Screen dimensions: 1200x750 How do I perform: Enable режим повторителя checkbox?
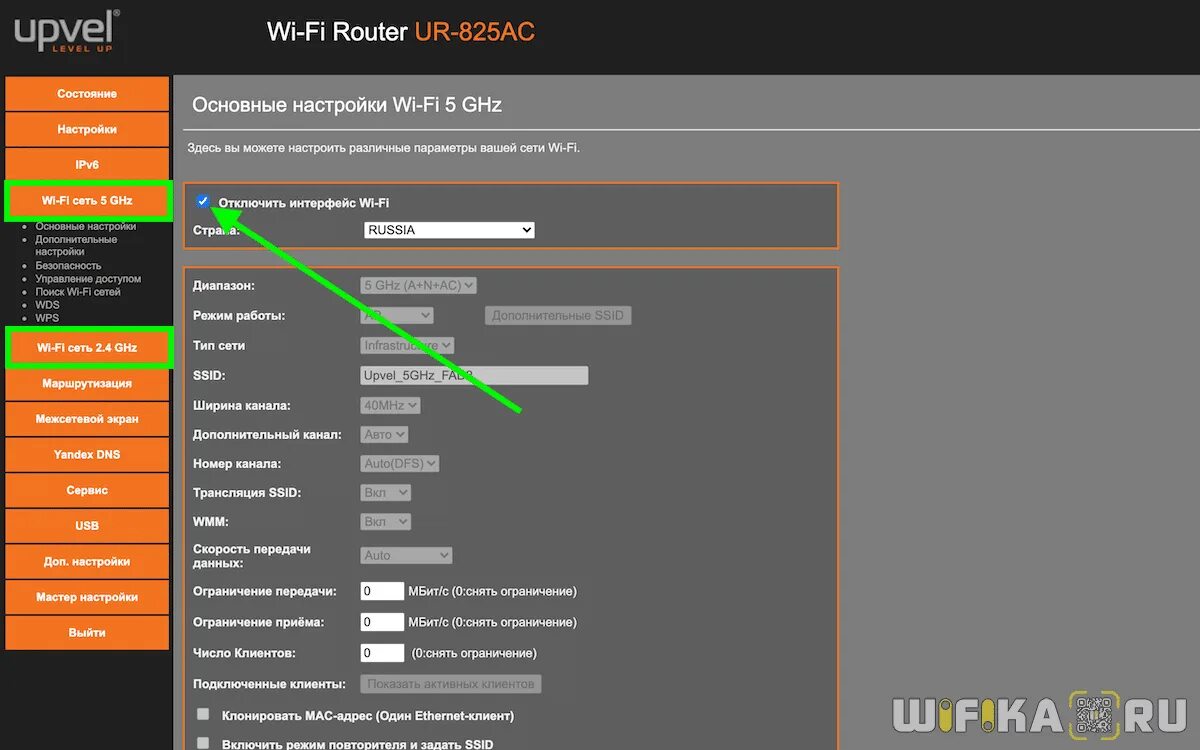coord(204,743)
